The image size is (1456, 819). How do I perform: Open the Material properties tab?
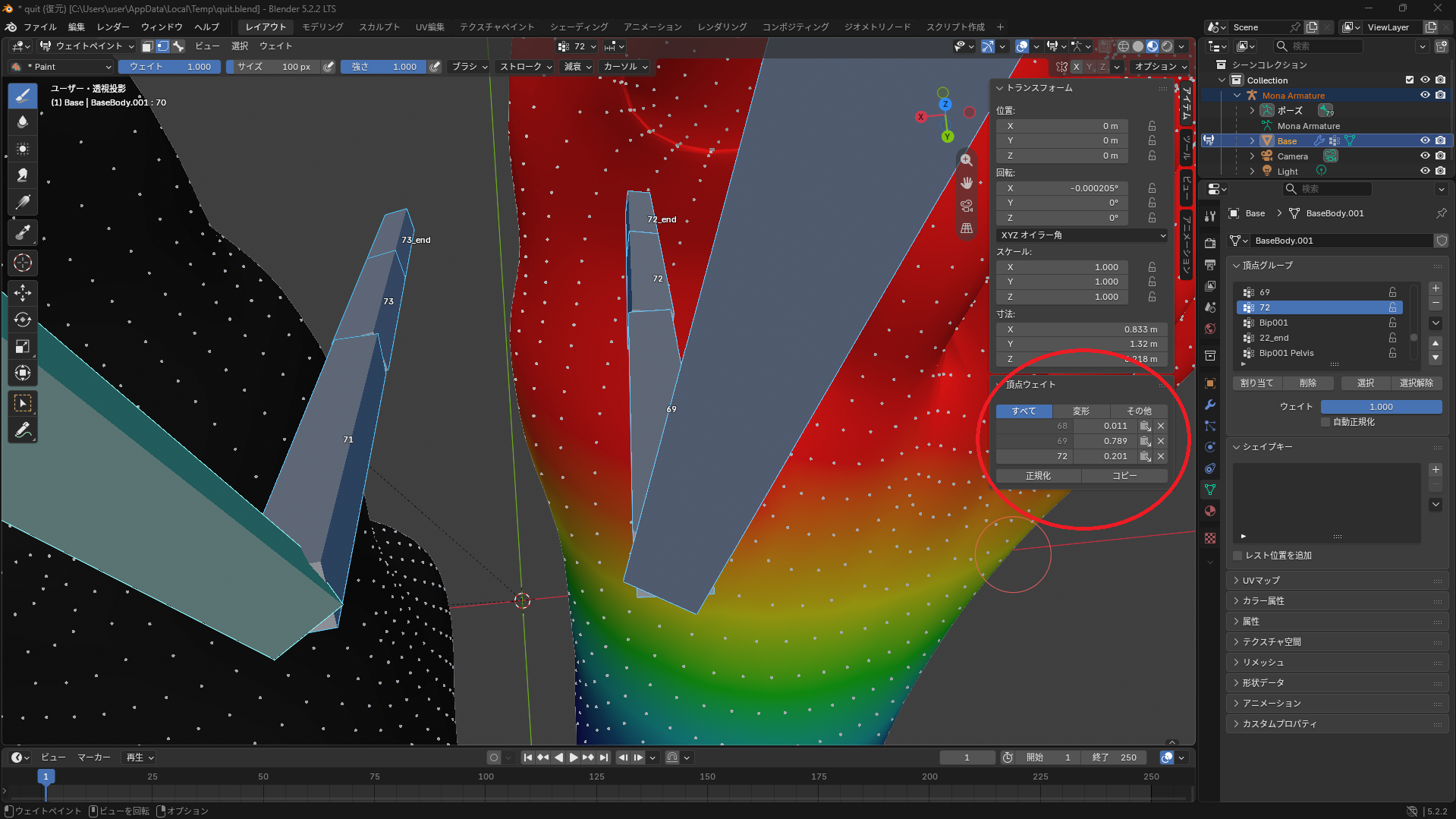click(1210, 511)
